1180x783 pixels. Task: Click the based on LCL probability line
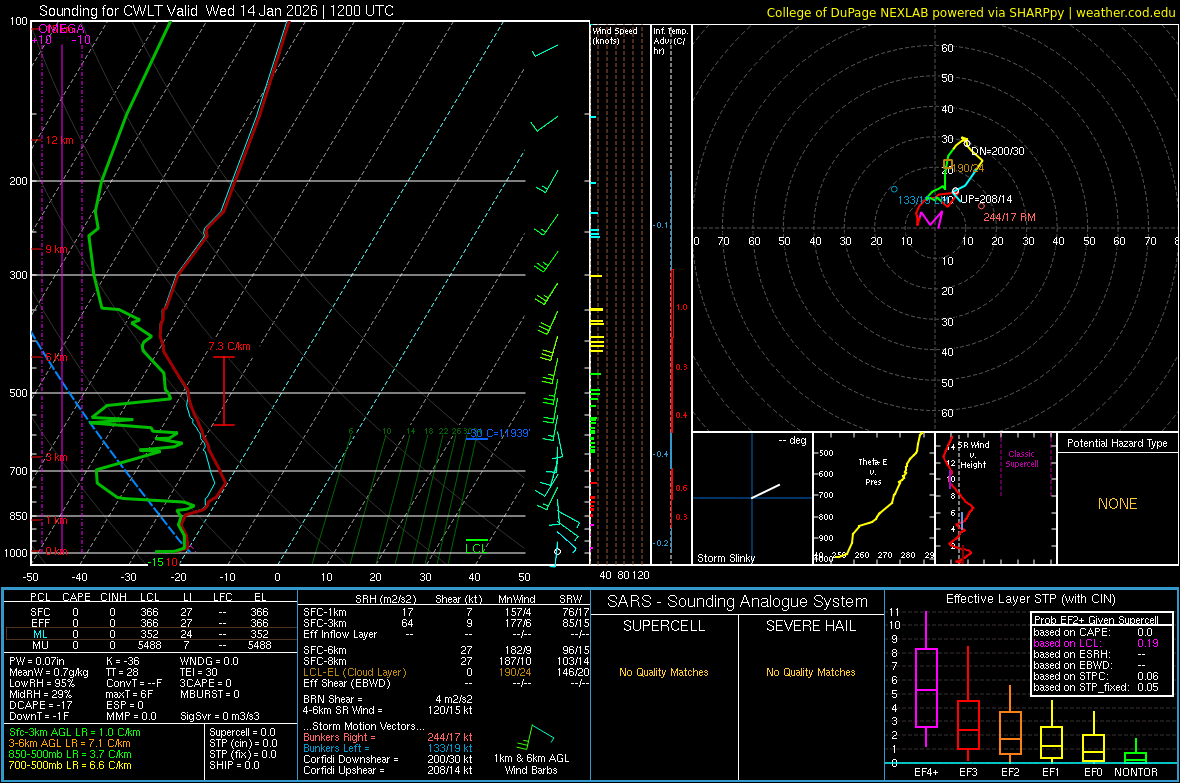tap(1096, 643)
